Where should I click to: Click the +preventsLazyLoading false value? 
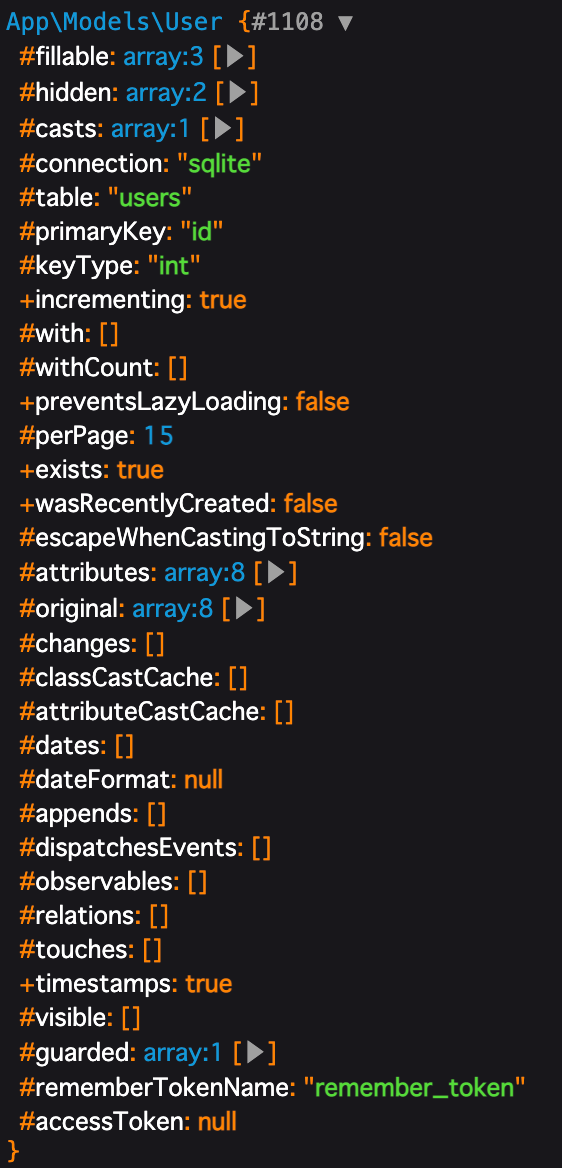[x=322, y=402]
